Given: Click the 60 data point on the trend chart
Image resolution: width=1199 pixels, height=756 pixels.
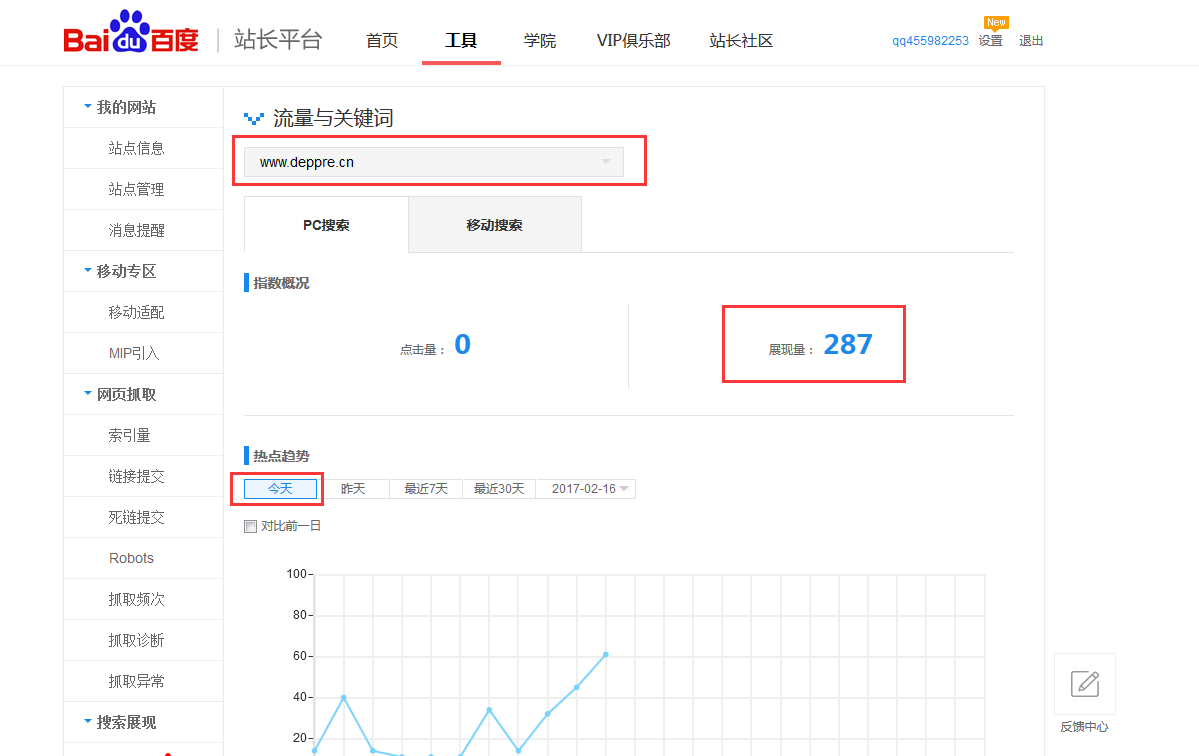Looking at the screenshot, I should (603, 655).
